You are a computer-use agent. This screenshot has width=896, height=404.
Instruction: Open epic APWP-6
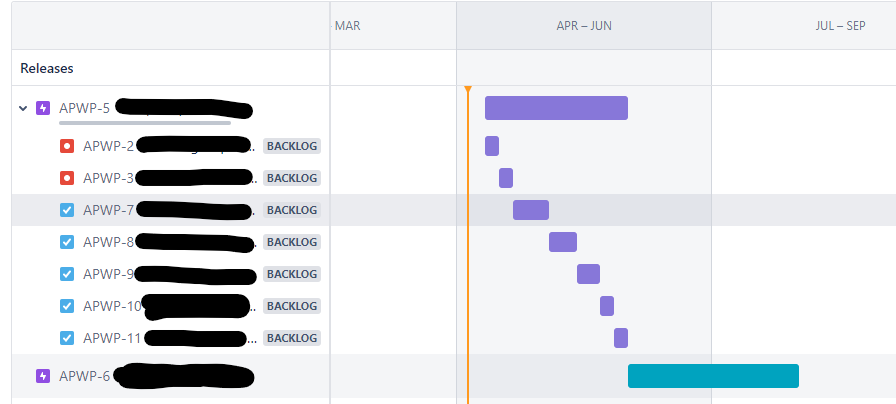(x=85, y=376)
